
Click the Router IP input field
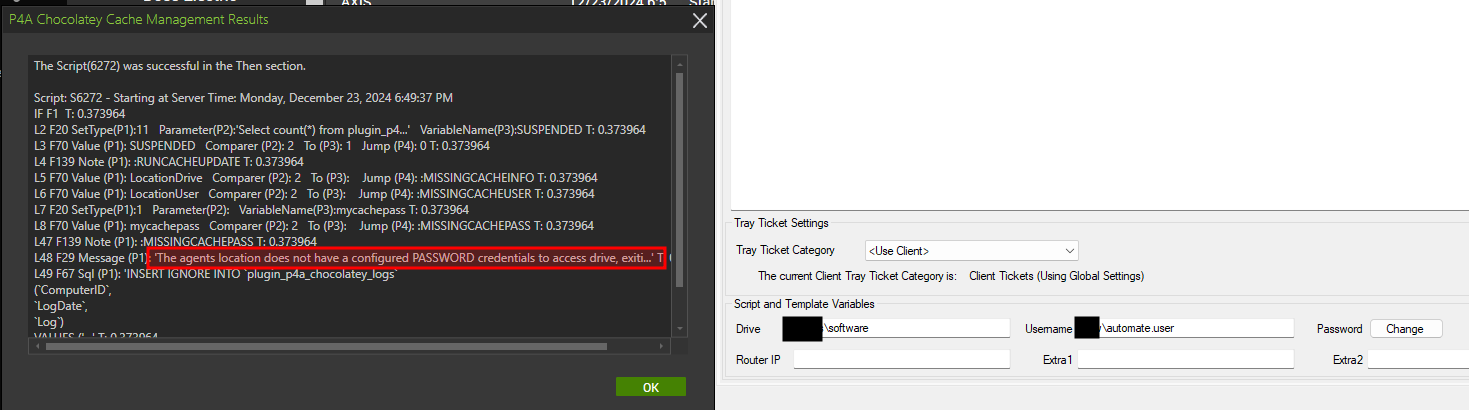pos(902,359)
